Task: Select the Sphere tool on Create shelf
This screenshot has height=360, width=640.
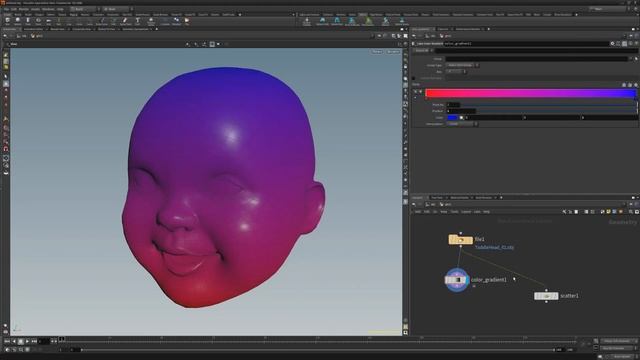Action: (18, 21)
